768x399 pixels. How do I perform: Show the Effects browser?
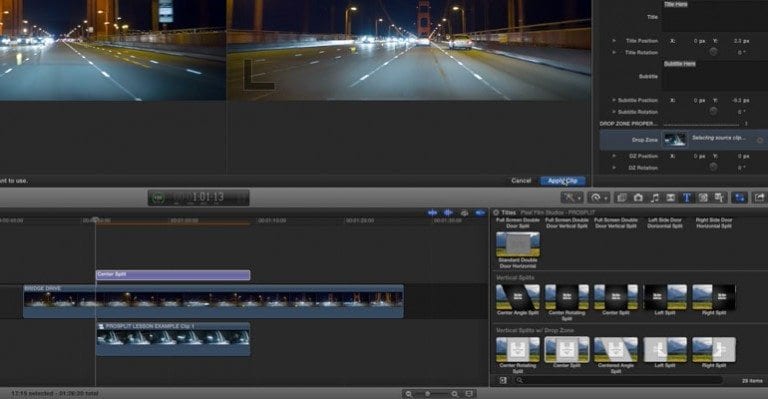tap(622, 197)
